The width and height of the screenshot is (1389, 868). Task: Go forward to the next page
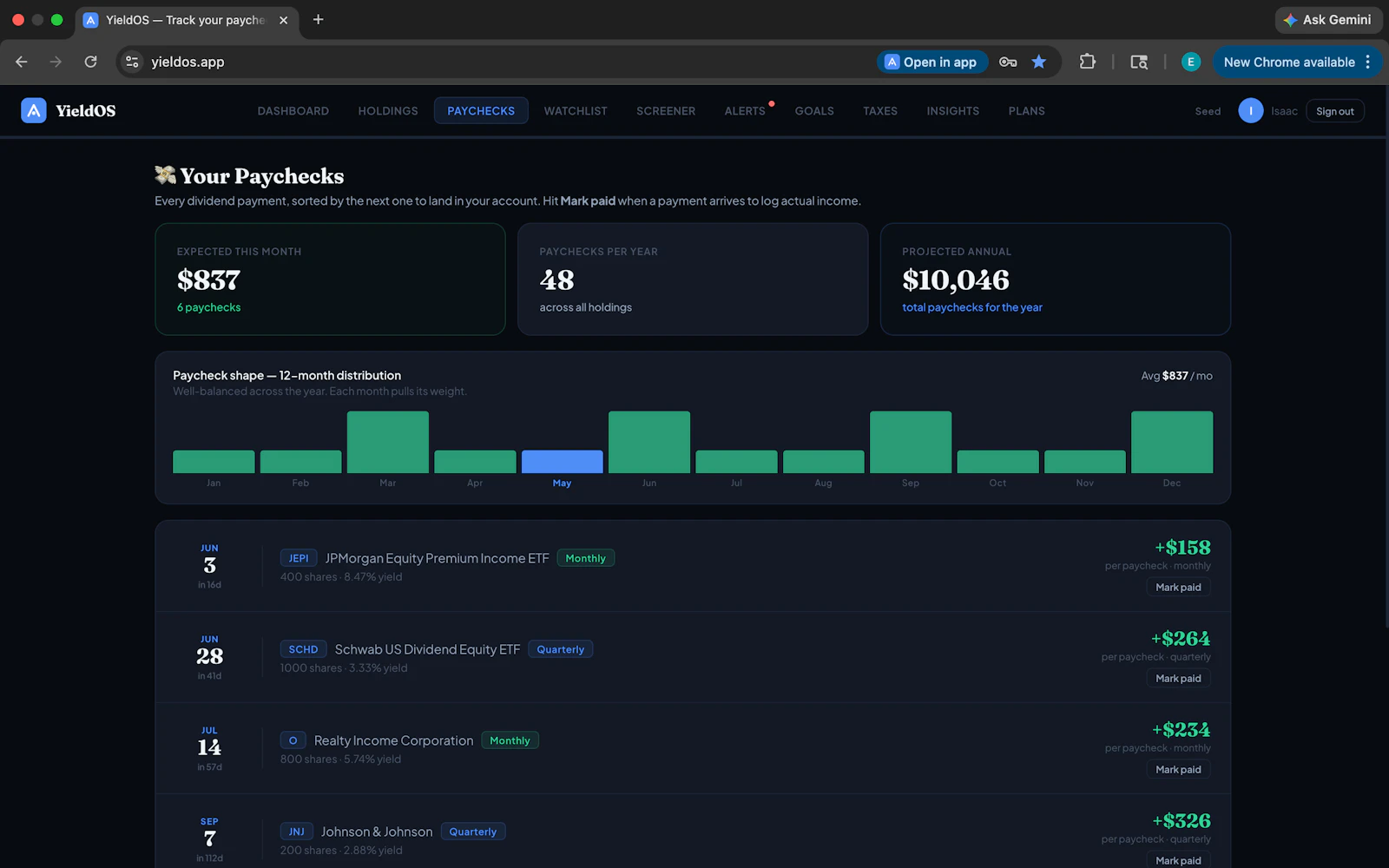point(56,62)
